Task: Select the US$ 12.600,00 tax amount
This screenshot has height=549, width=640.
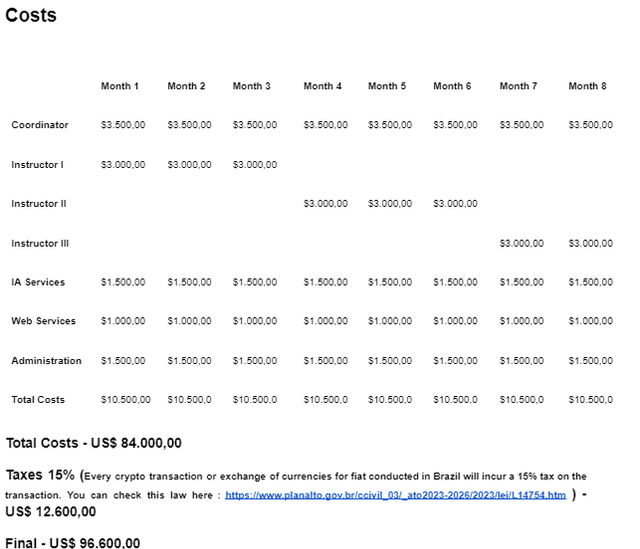Action: coord(51,512)
